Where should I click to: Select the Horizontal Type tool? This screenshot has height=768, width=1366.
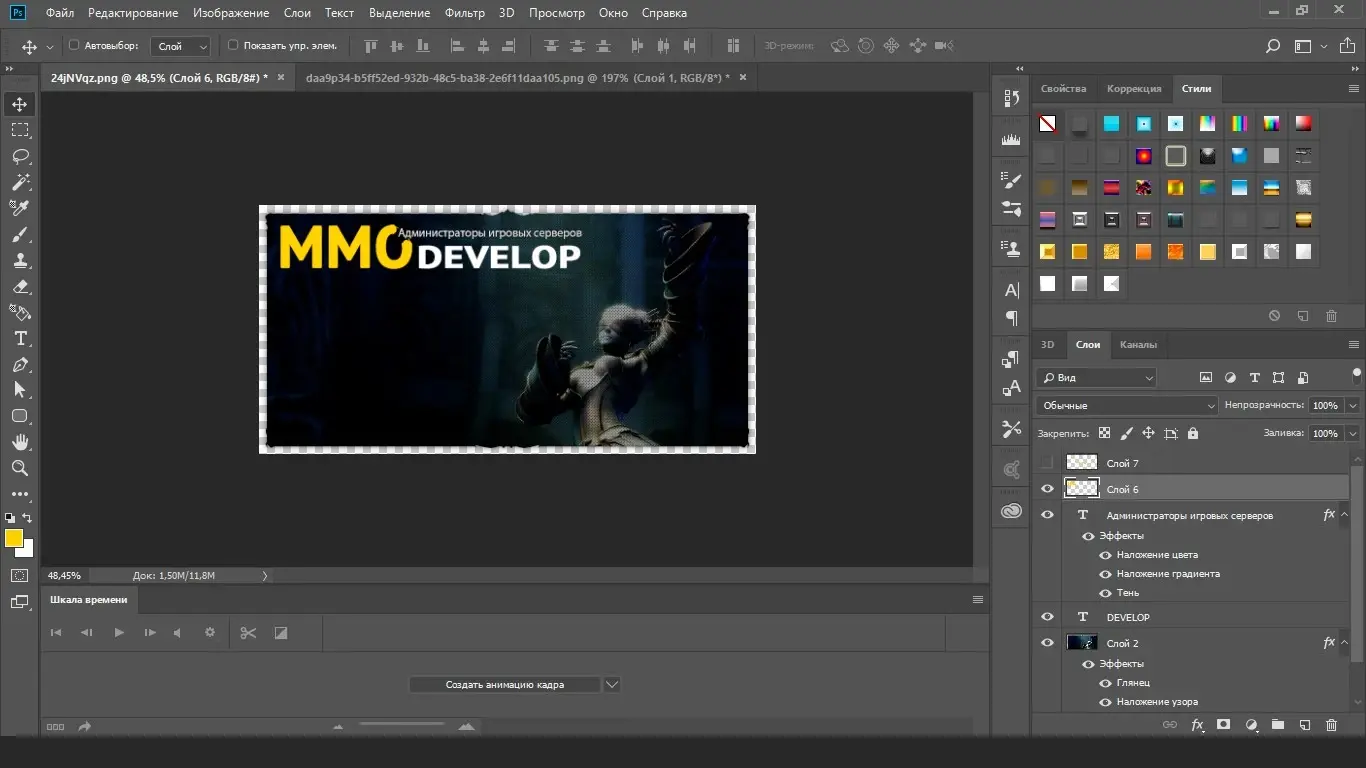[x=20, y=339]
